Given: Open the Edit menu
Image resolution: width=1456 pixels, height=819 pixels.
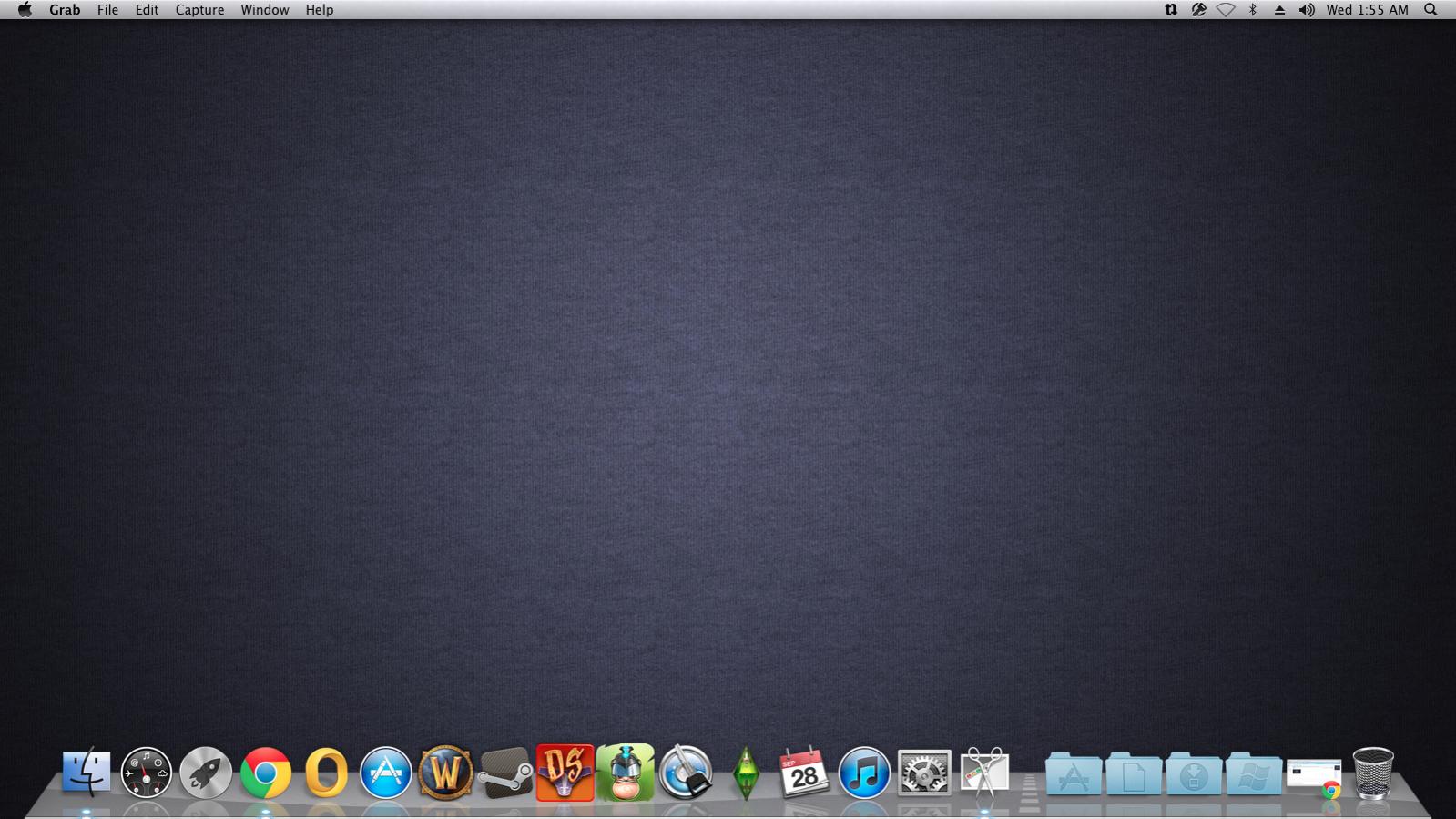Looking at the screenshot, I should coord(147,10).
